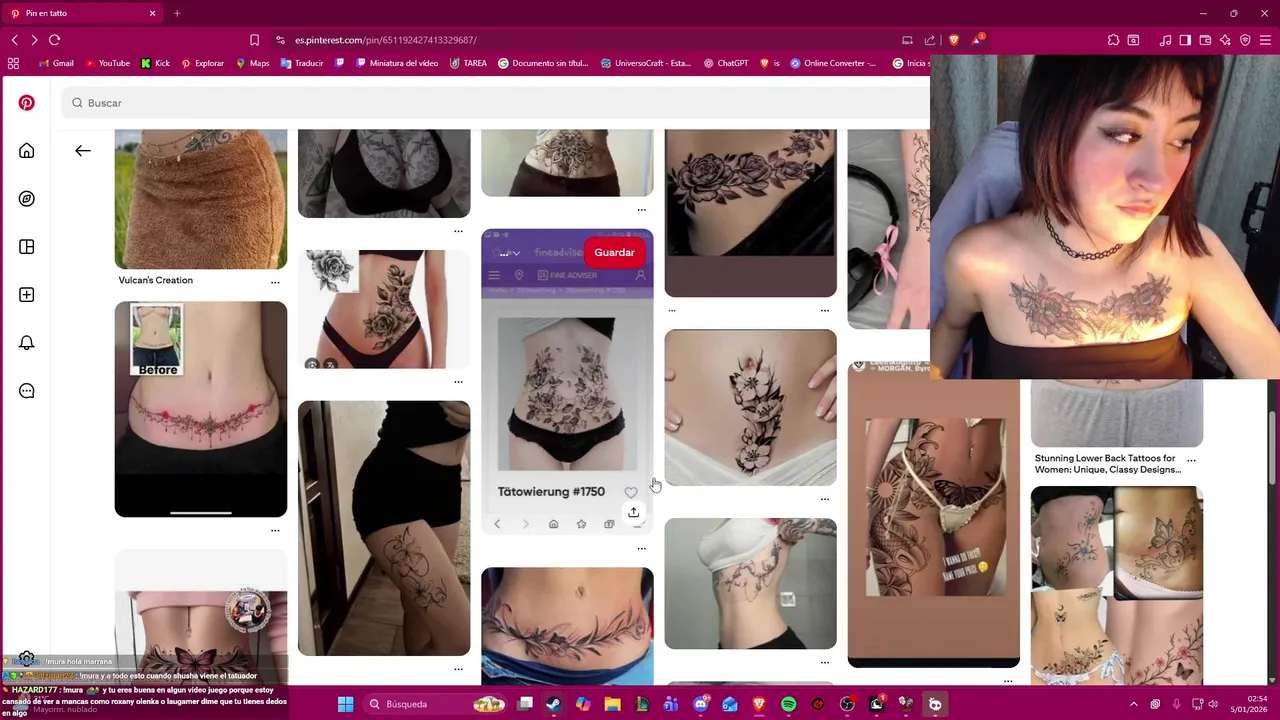Toggle the browser sidebar panel
Viewport: 1280px width, 720px height.
click(1185, 40)
